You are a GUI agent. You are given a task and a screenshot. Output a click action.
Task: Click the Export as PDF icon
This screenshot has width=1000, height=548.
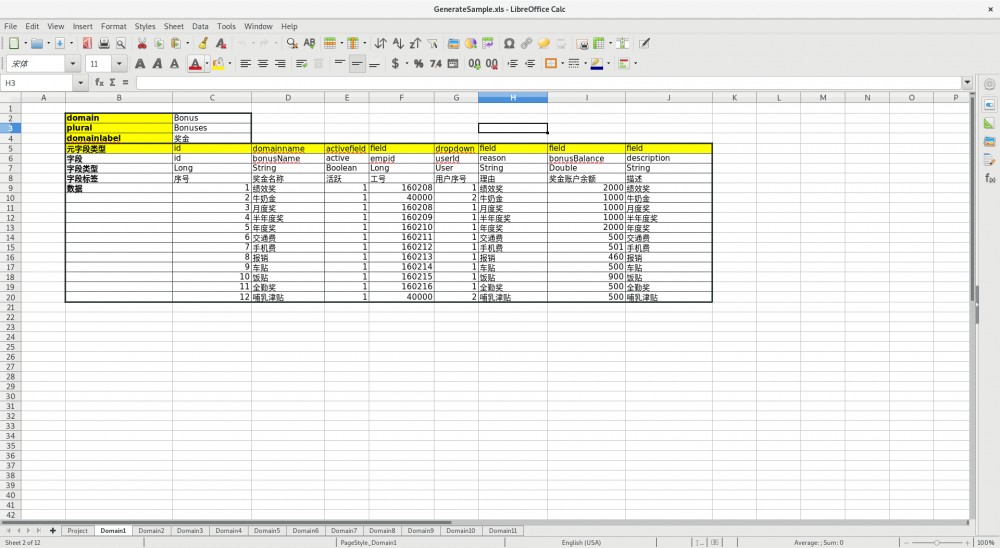coord(87,43)
